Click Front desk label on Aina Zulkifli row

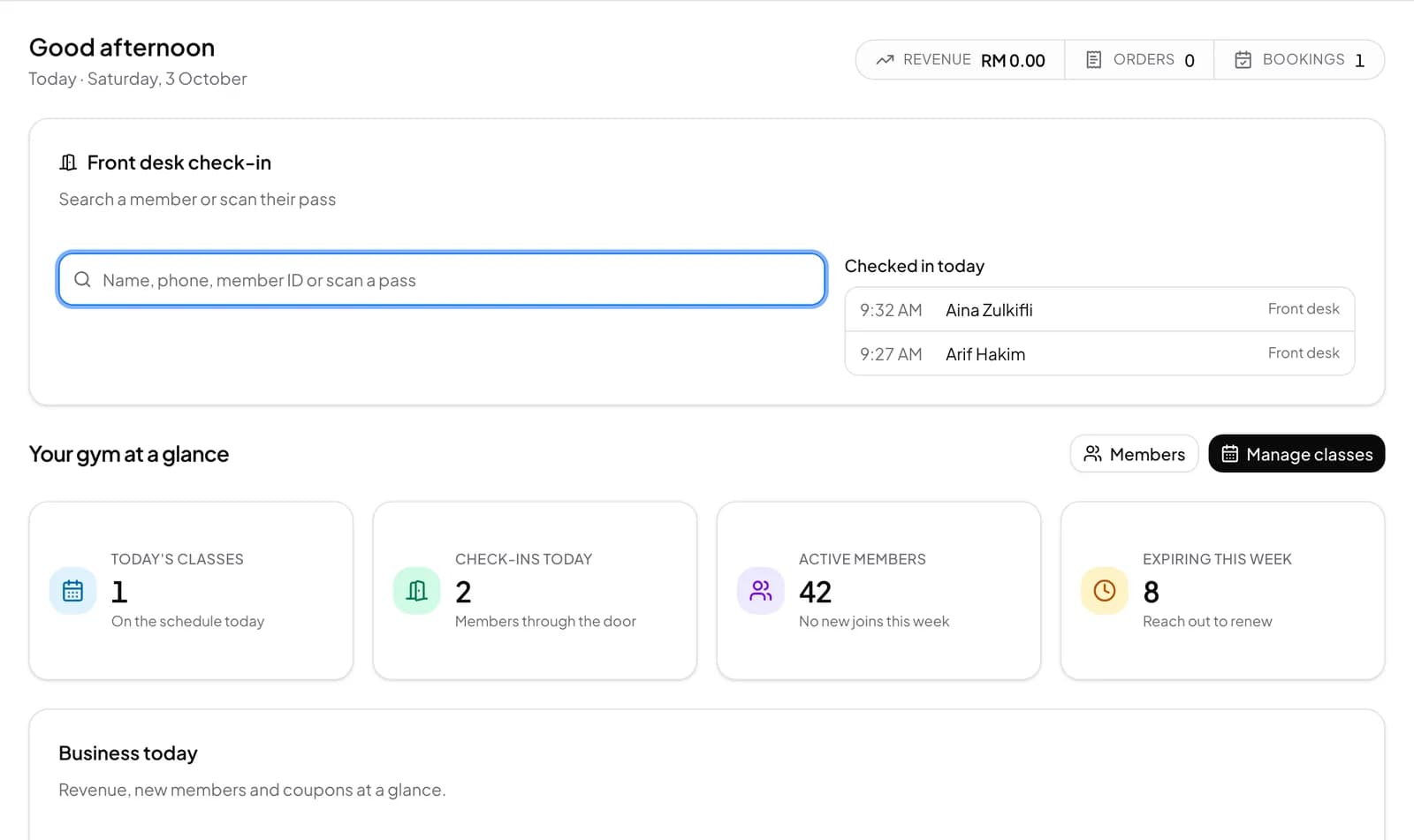(x=1304, y=308)
